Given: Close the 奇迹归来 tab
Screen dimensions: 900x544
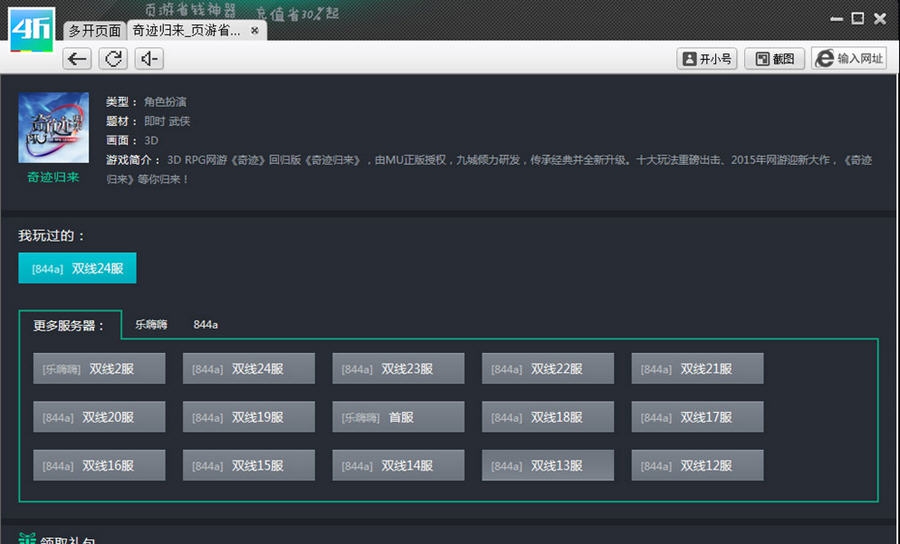Looking at the screenshot, I should click(x=254, y=30).
